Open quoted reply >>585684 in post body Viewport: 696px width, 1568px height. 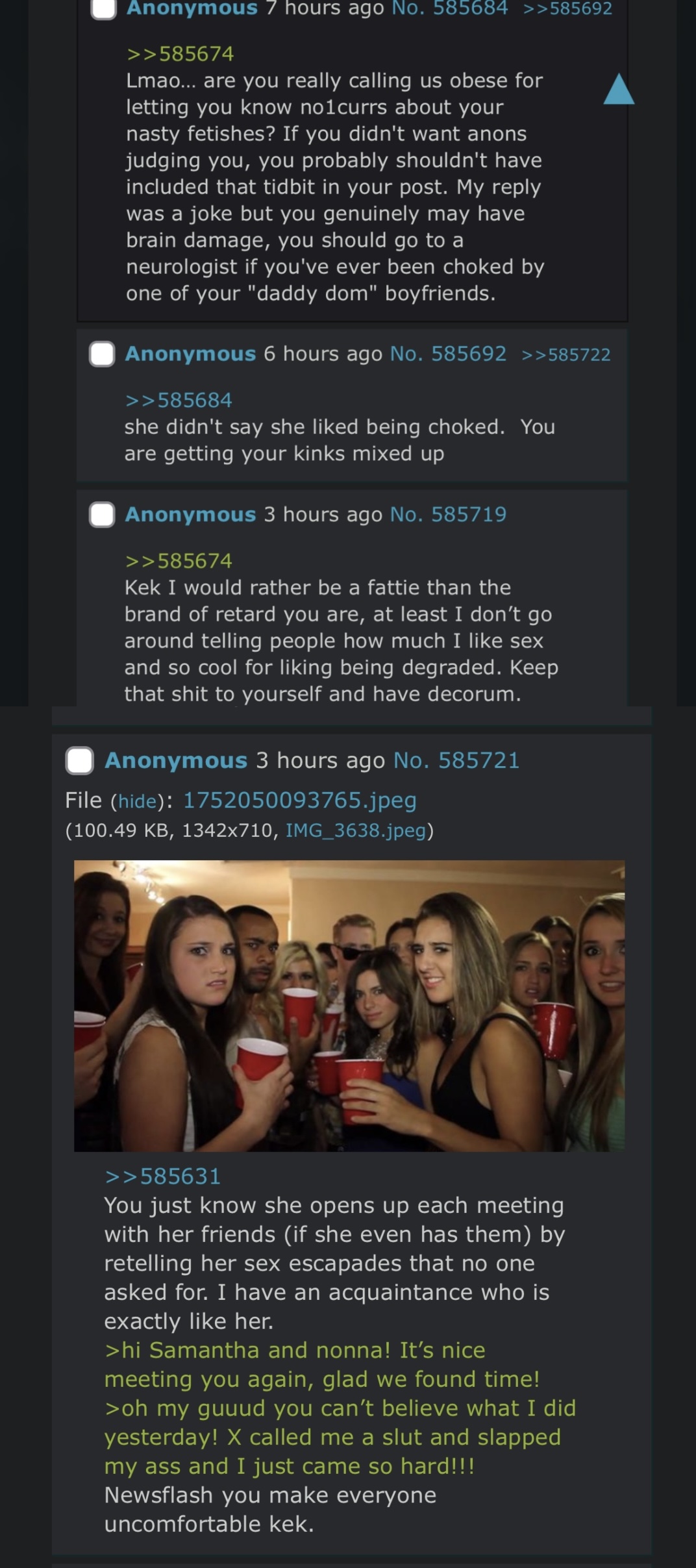[x=179, y=400]
